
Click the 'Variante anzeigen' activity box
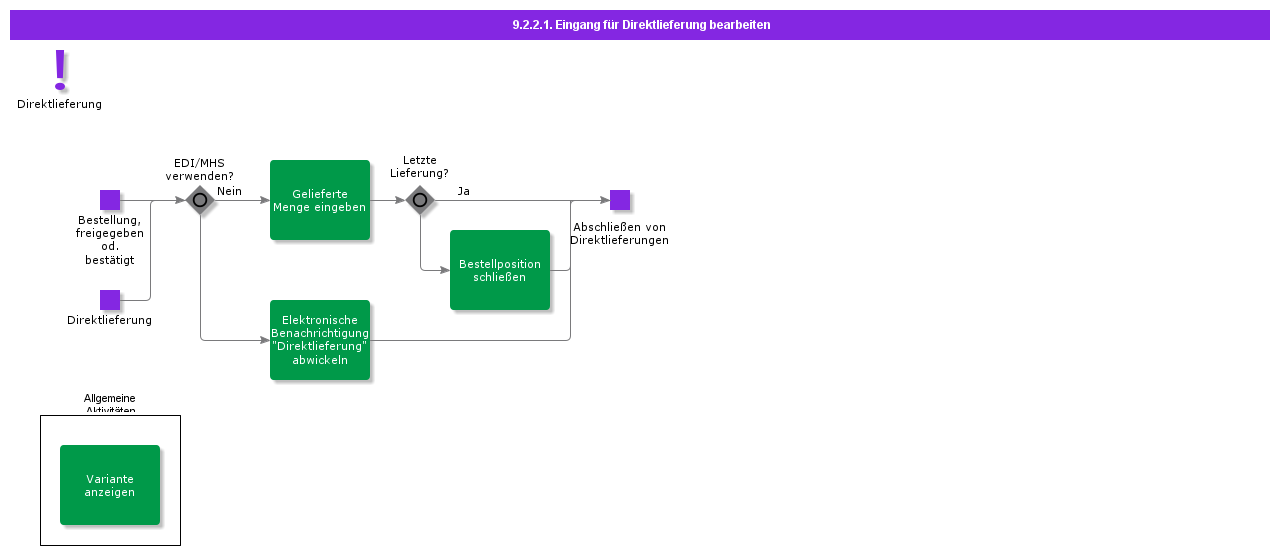pyautogui.click(x=110, y=485)
